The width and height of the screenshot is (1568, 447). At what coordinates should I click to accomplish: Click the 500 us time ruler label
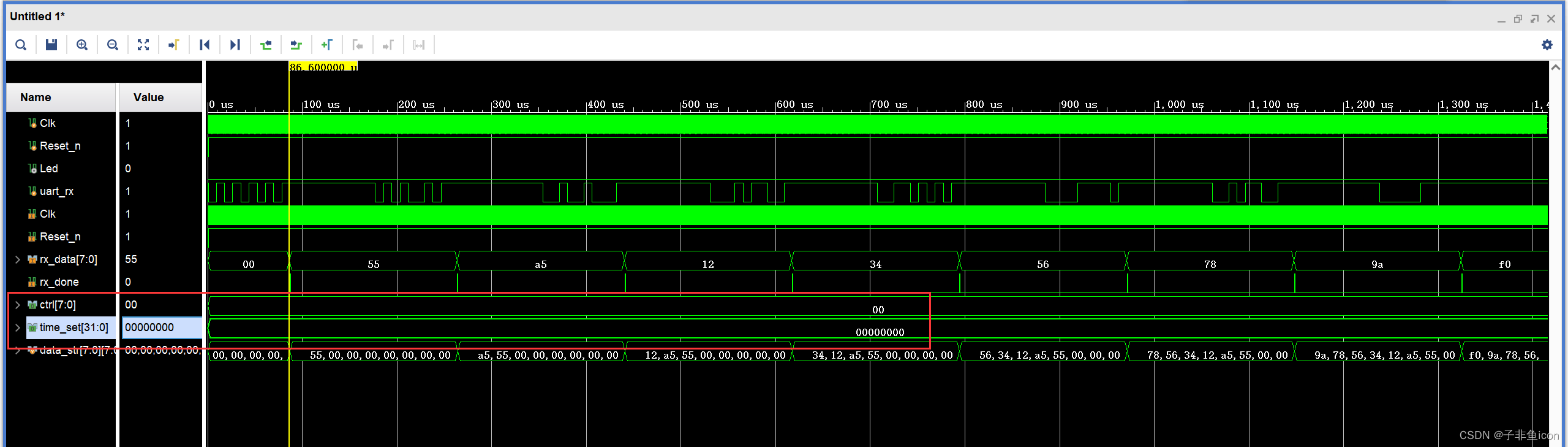coord(700,104)
